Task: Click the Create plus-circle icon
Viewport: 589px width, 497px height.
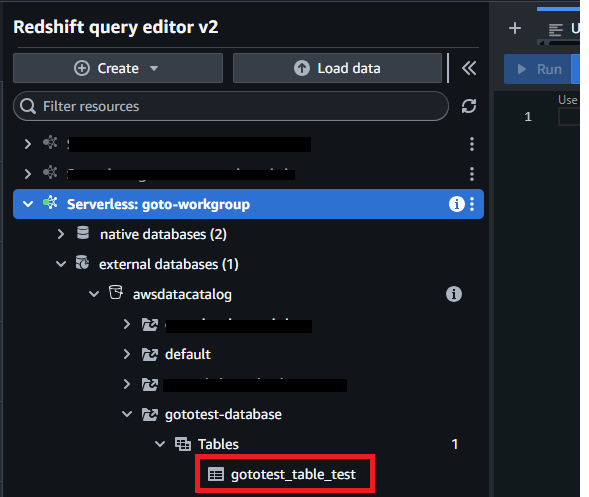Action: pos(82,68)
